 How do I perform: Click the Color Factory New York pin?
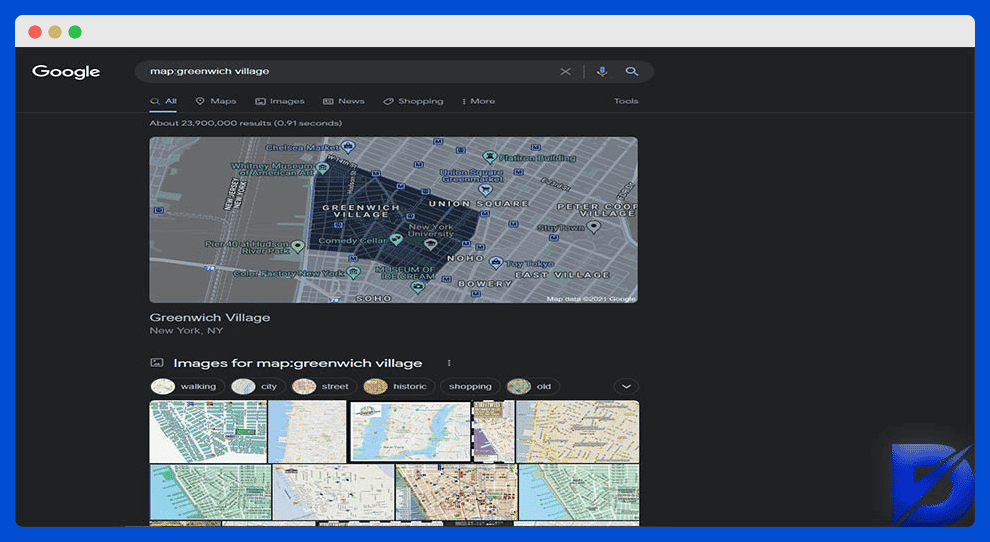point(354,273)
